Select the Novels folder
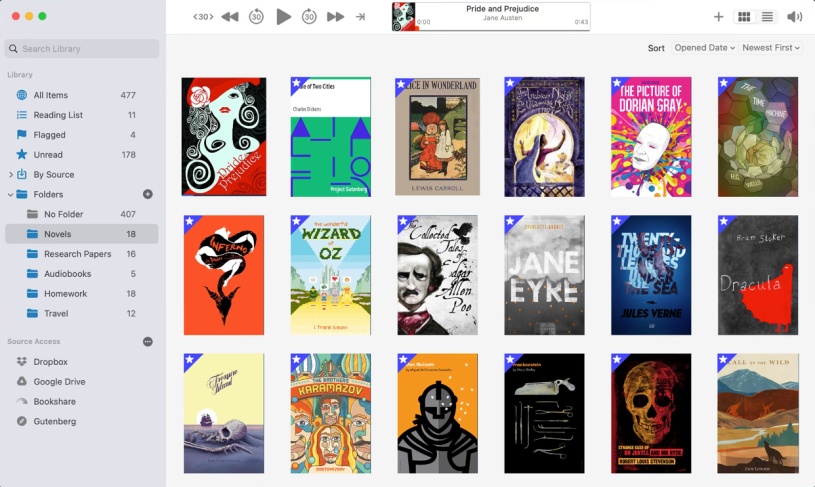This screenshot has height=487, width=815. (82, 234)
